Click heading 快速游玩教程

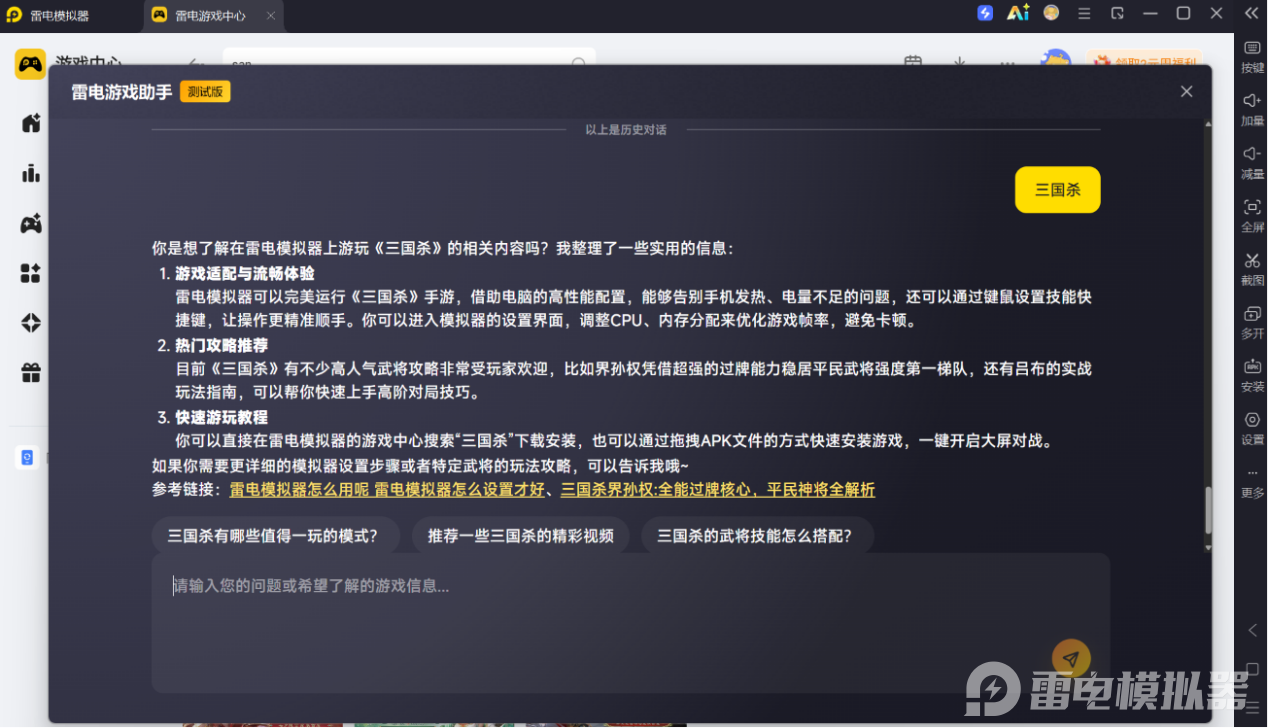pos(222,417)
